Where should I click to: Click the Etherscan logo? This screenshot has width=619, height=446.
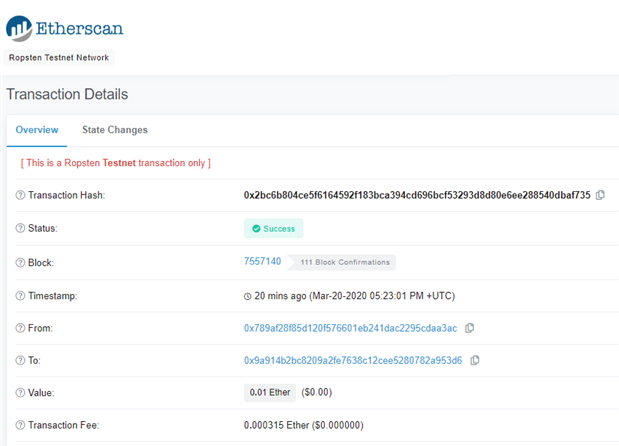coord(64,28)
